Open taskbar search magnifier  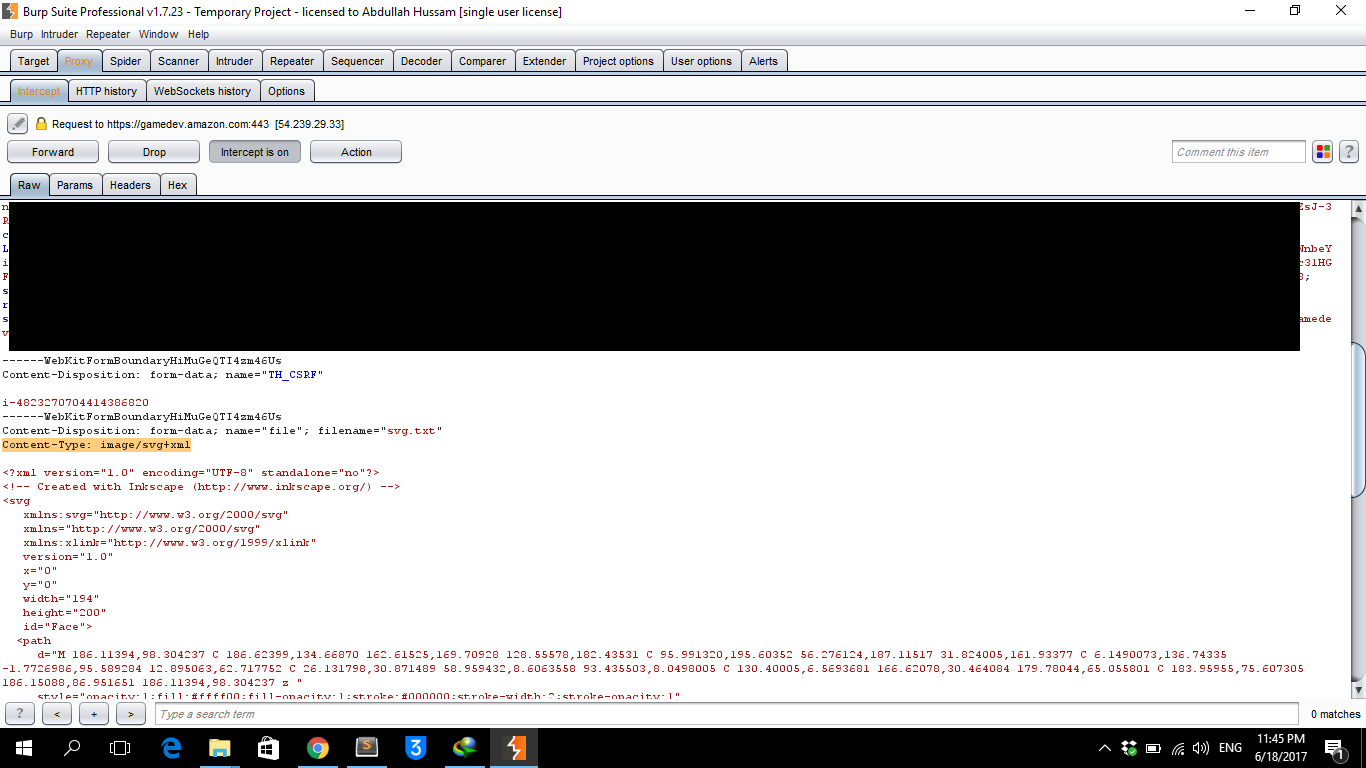(72, 748)
